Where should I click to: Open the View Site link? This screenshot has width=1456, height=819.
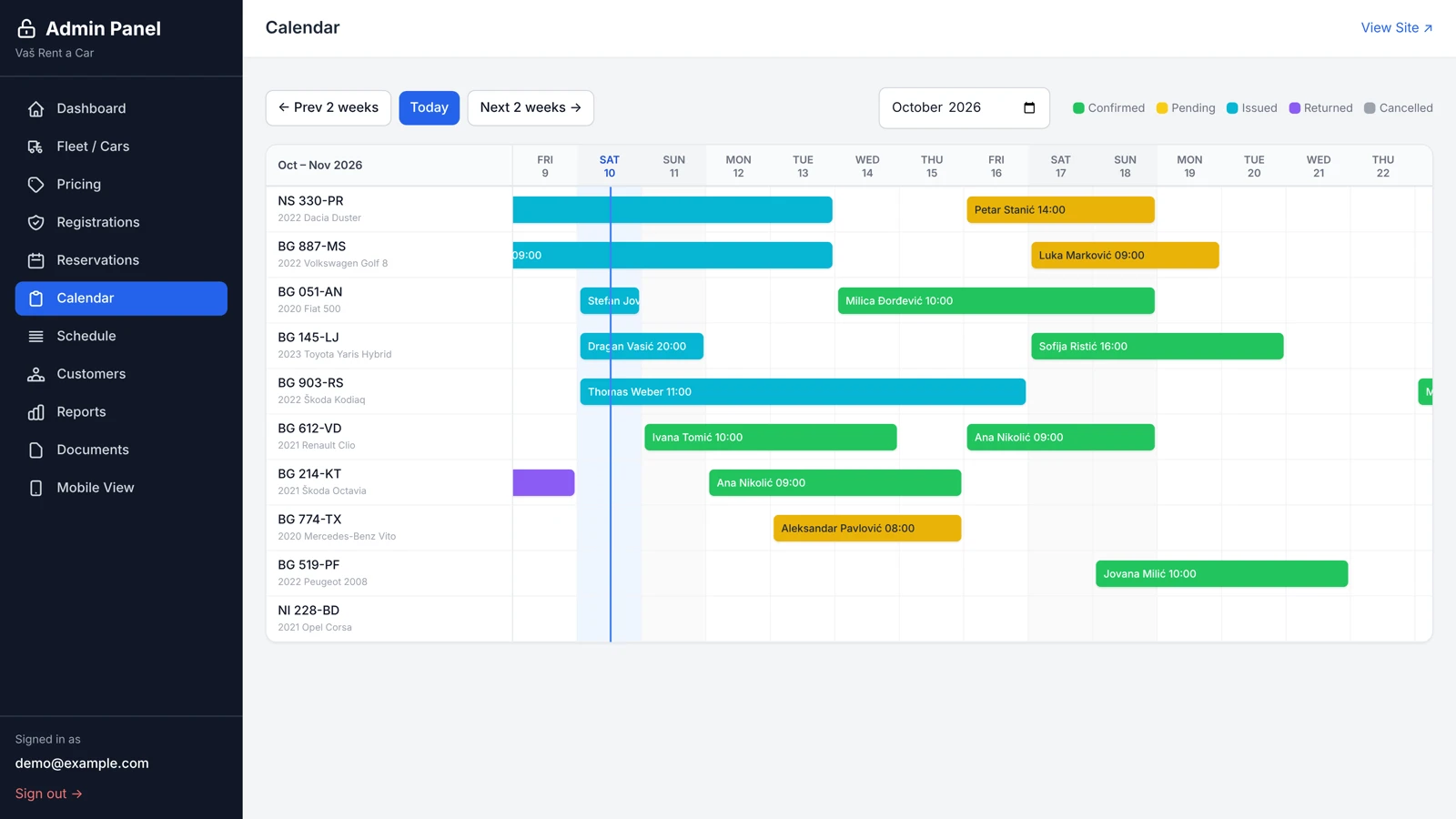click(1397, 27)
